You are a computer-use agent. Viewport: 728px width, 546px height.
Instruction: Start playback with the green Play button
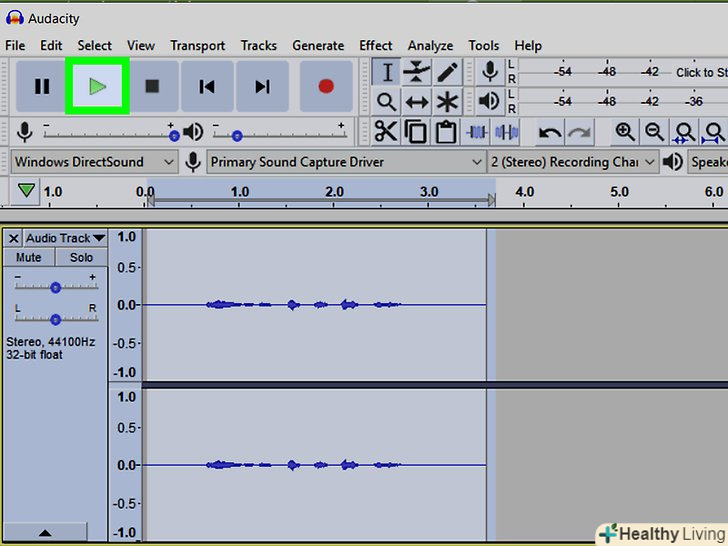97,86
